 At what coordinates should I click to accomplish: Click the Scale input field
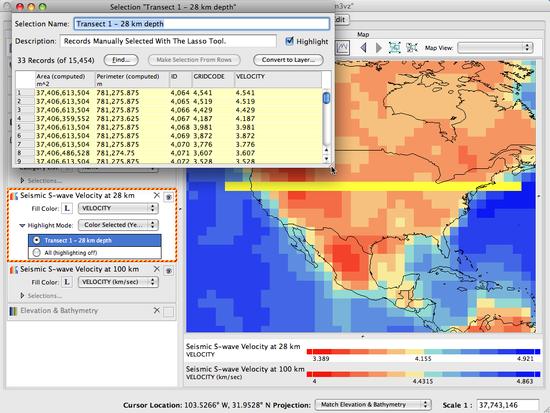(508, 405)
